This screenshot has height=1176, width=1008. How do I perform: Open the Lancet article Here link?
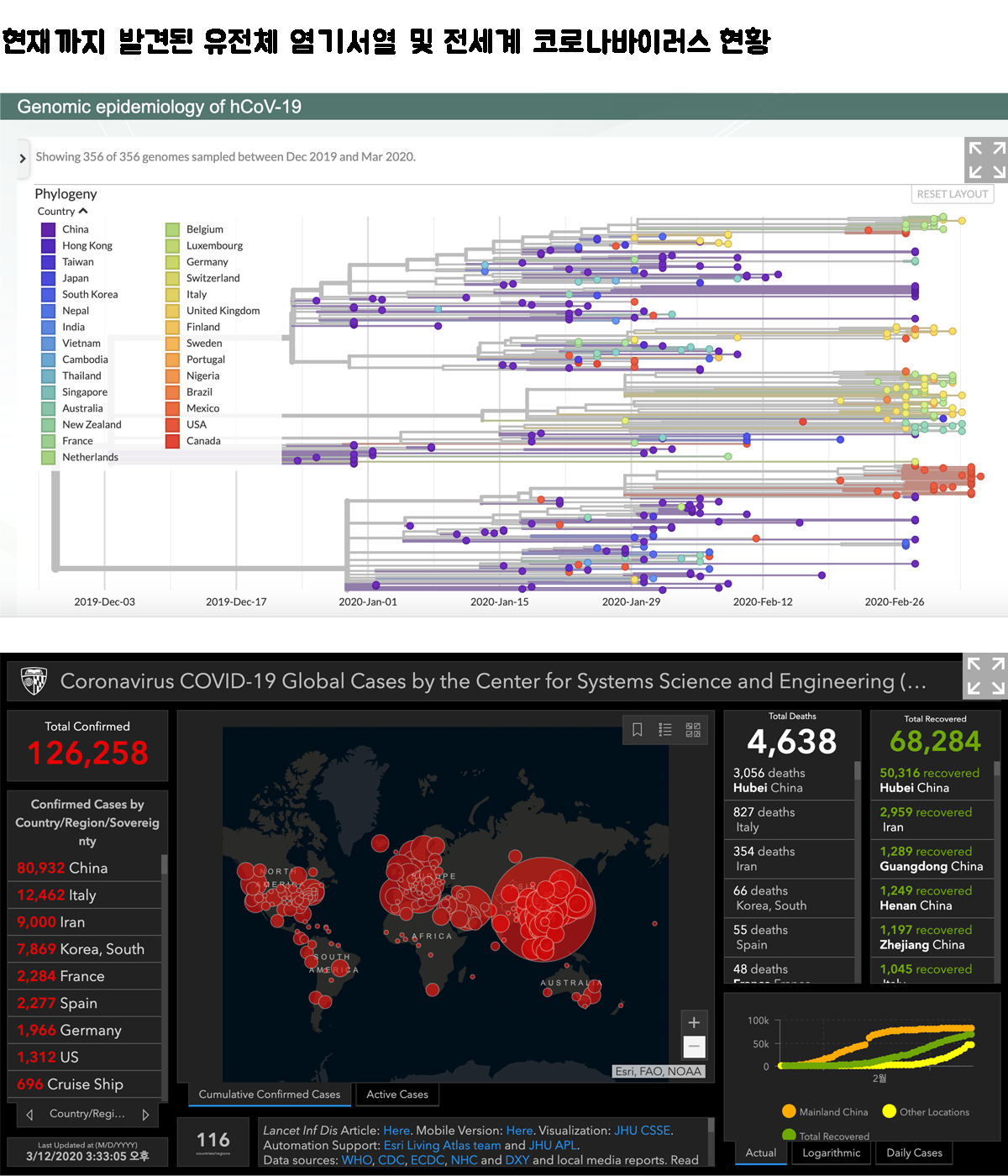396,1131
